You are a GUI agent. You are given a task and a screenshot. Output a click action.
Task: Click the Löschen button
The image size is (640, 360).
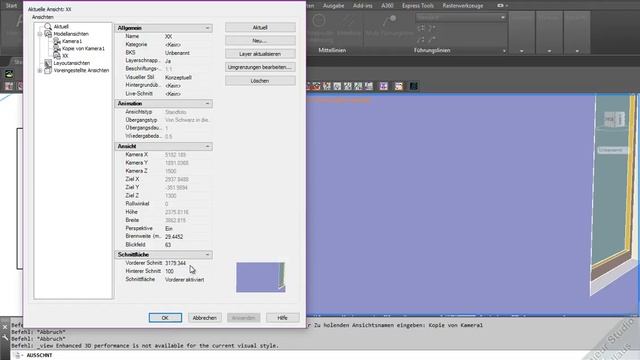point(260,81)
